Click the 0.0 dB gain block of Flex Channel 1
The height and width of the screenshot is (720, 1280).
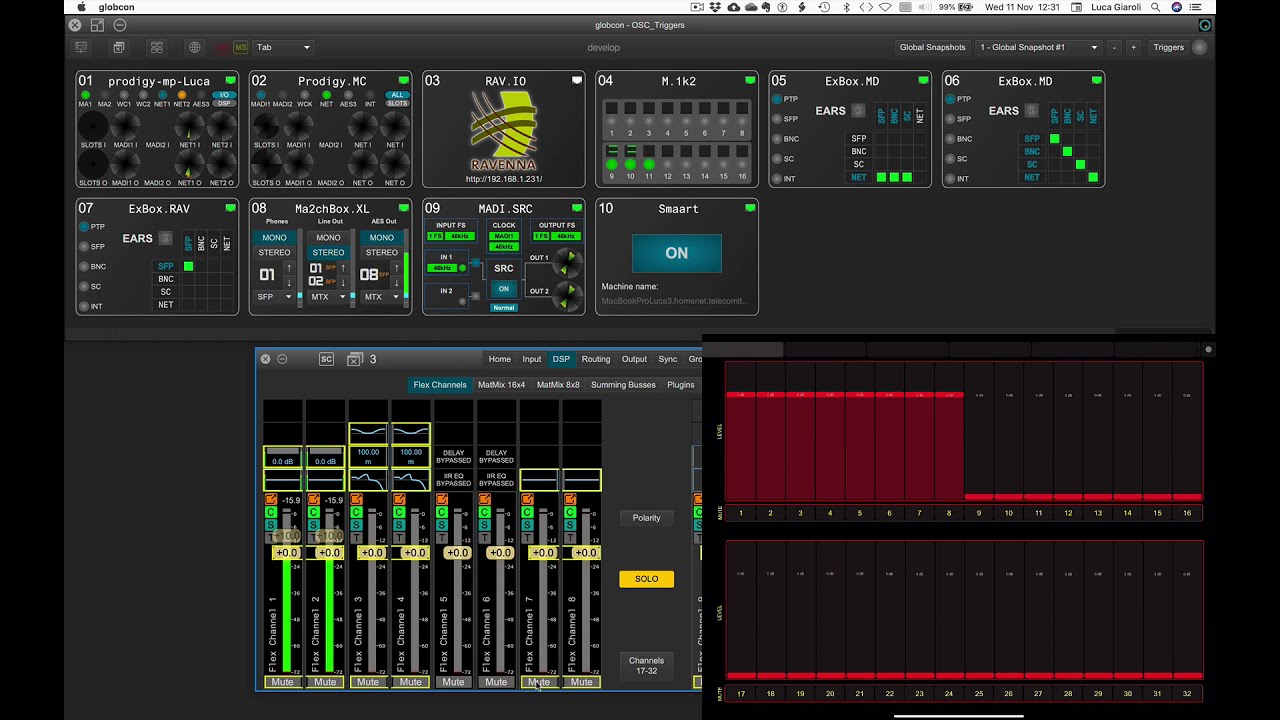click(x=283, y=457)
